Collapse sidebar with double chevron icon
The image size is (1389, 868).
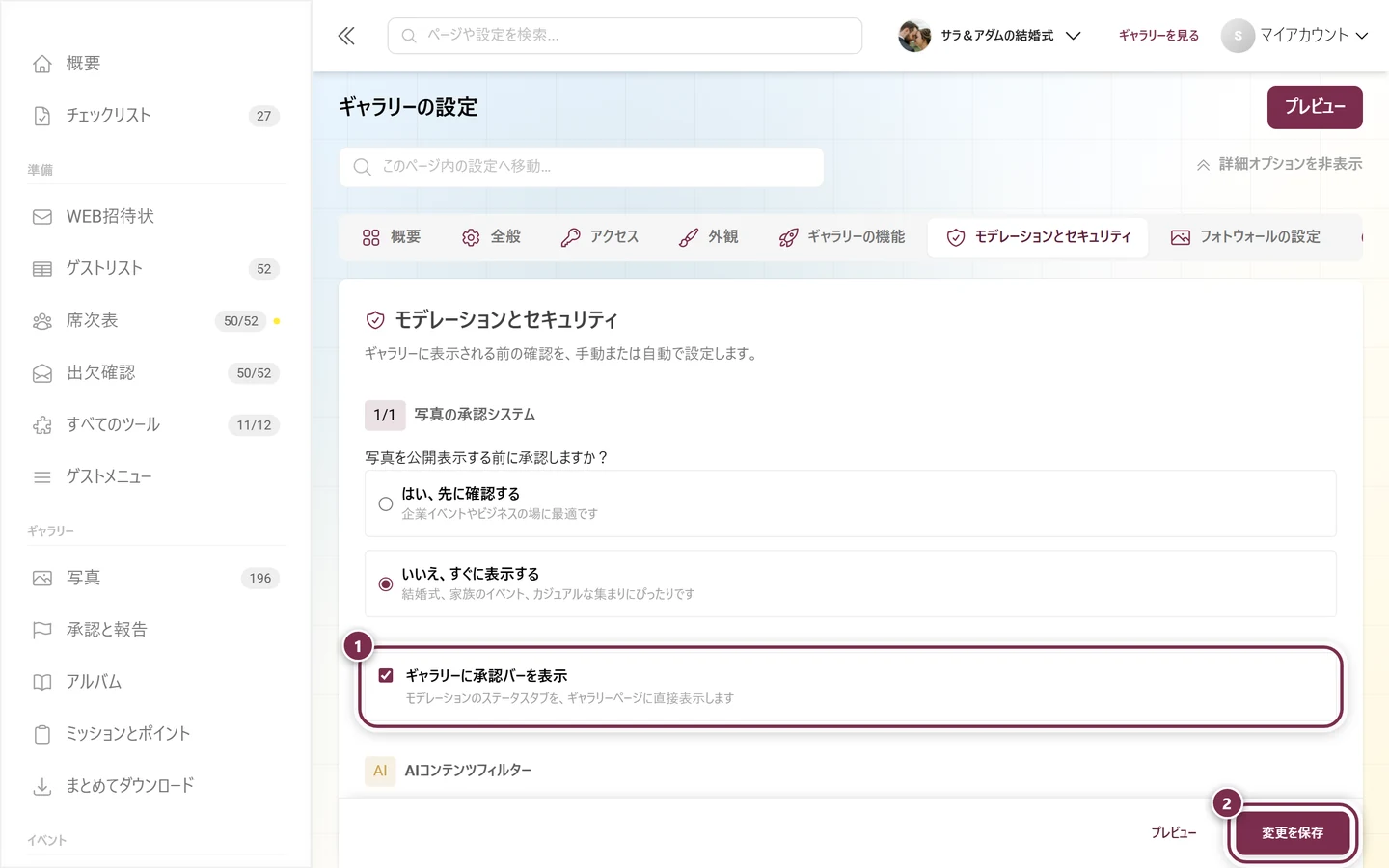[x=346, y=36]
